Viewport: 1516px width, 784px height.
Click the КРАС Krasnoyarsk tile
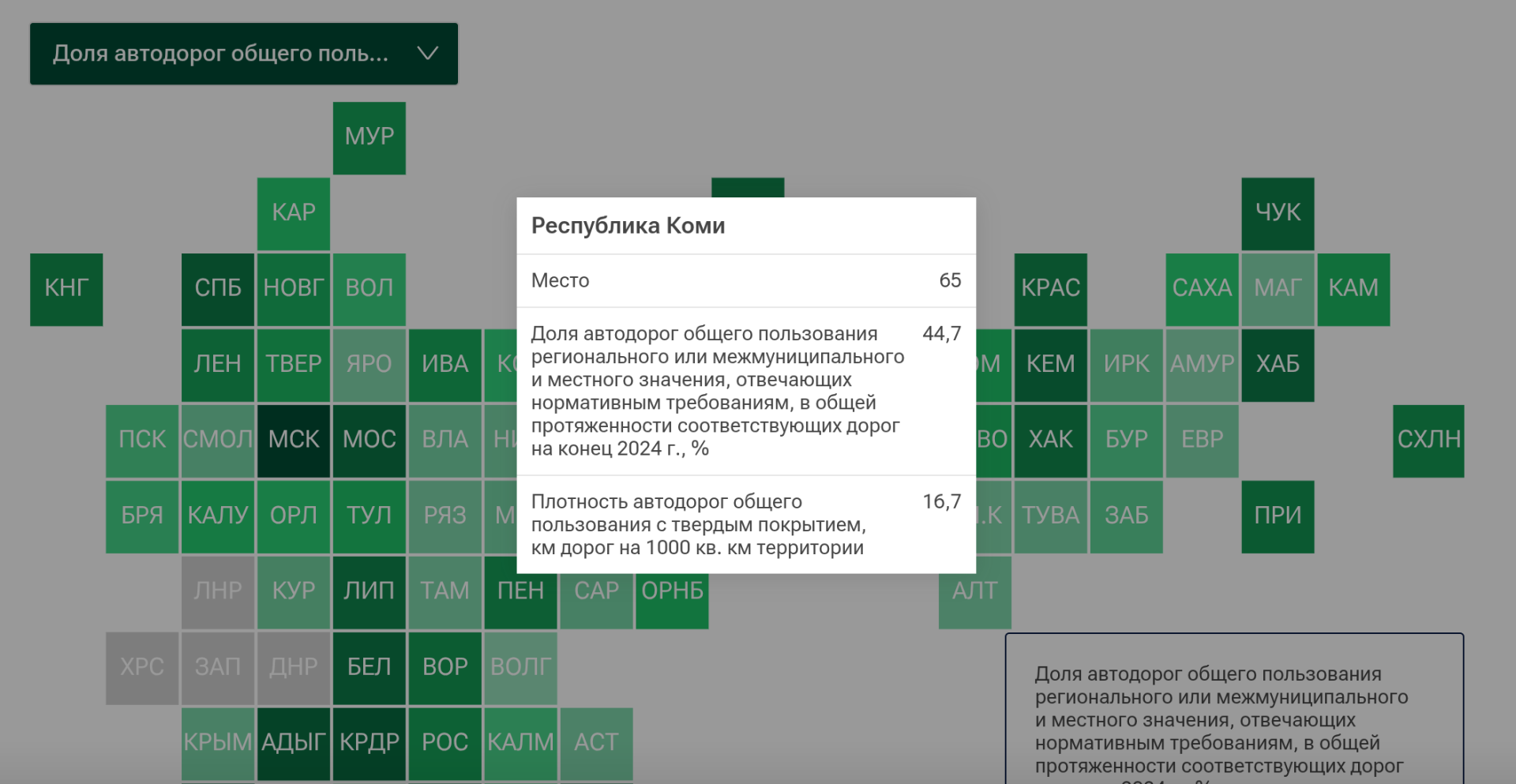pos(1050,289)
